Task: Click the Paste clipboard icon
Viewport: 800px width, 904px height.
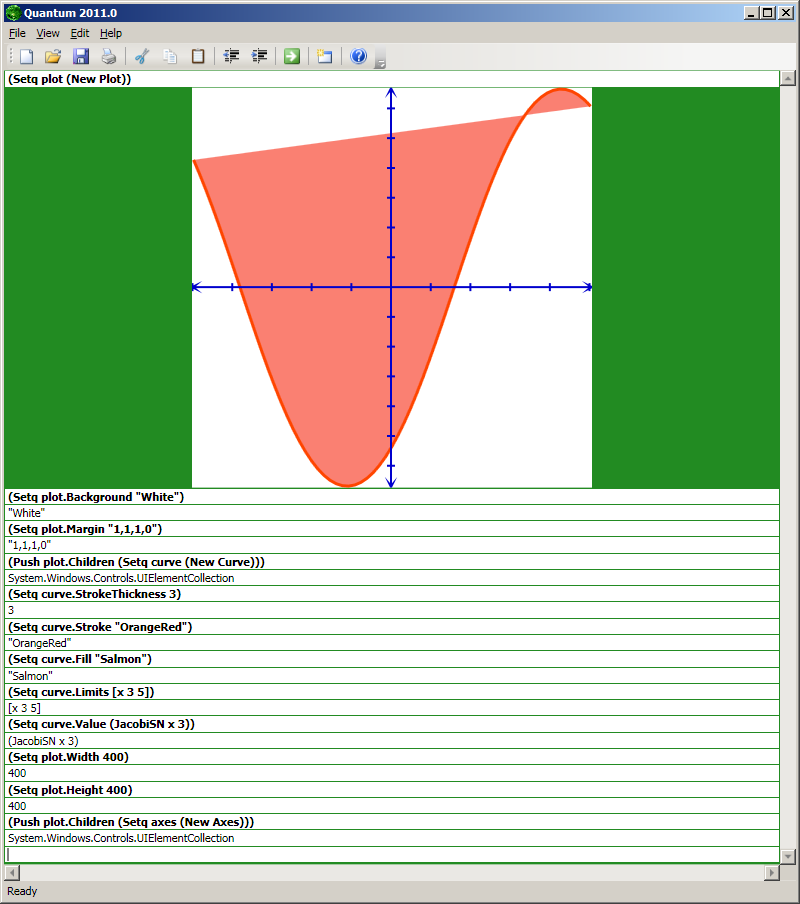Action: pyautogui.click(x=198, y=56)
